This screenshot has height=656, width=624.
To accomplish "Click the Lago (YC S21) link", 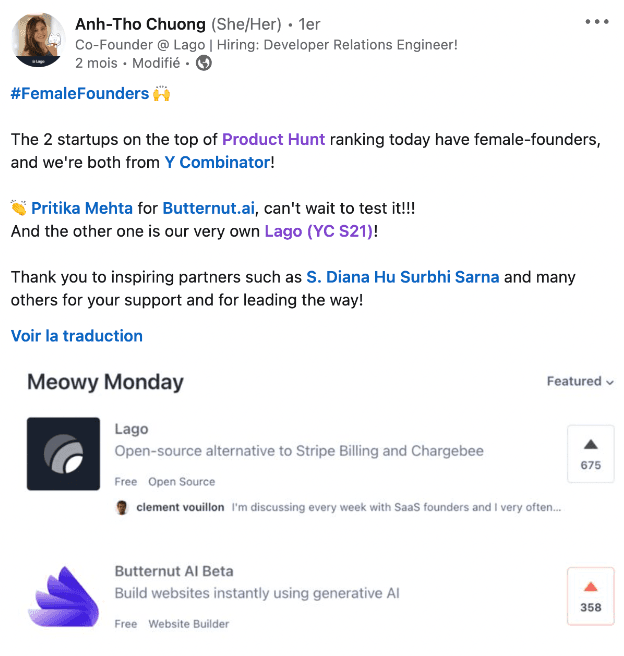I will (x=318, y=231).
